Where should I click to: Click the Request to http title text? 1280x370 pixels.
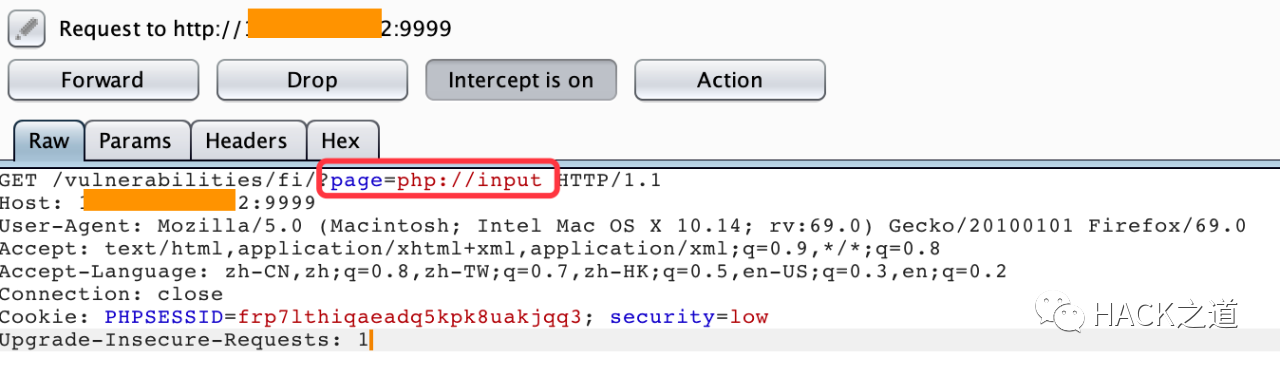pyautogui.click(x=152, y=28)
